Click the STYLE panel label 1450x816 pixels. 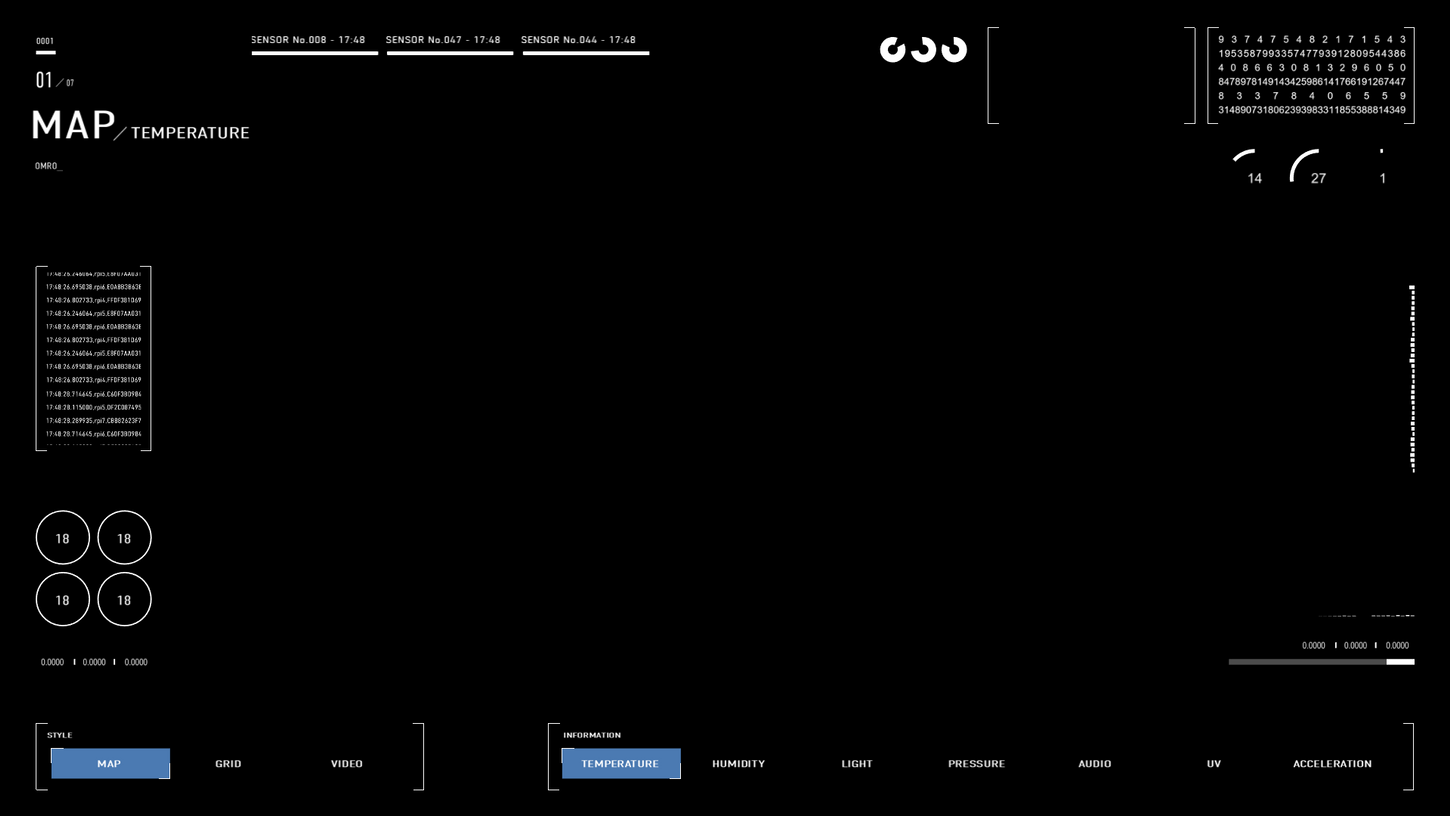pyautogui.click(x=60, y=735)
